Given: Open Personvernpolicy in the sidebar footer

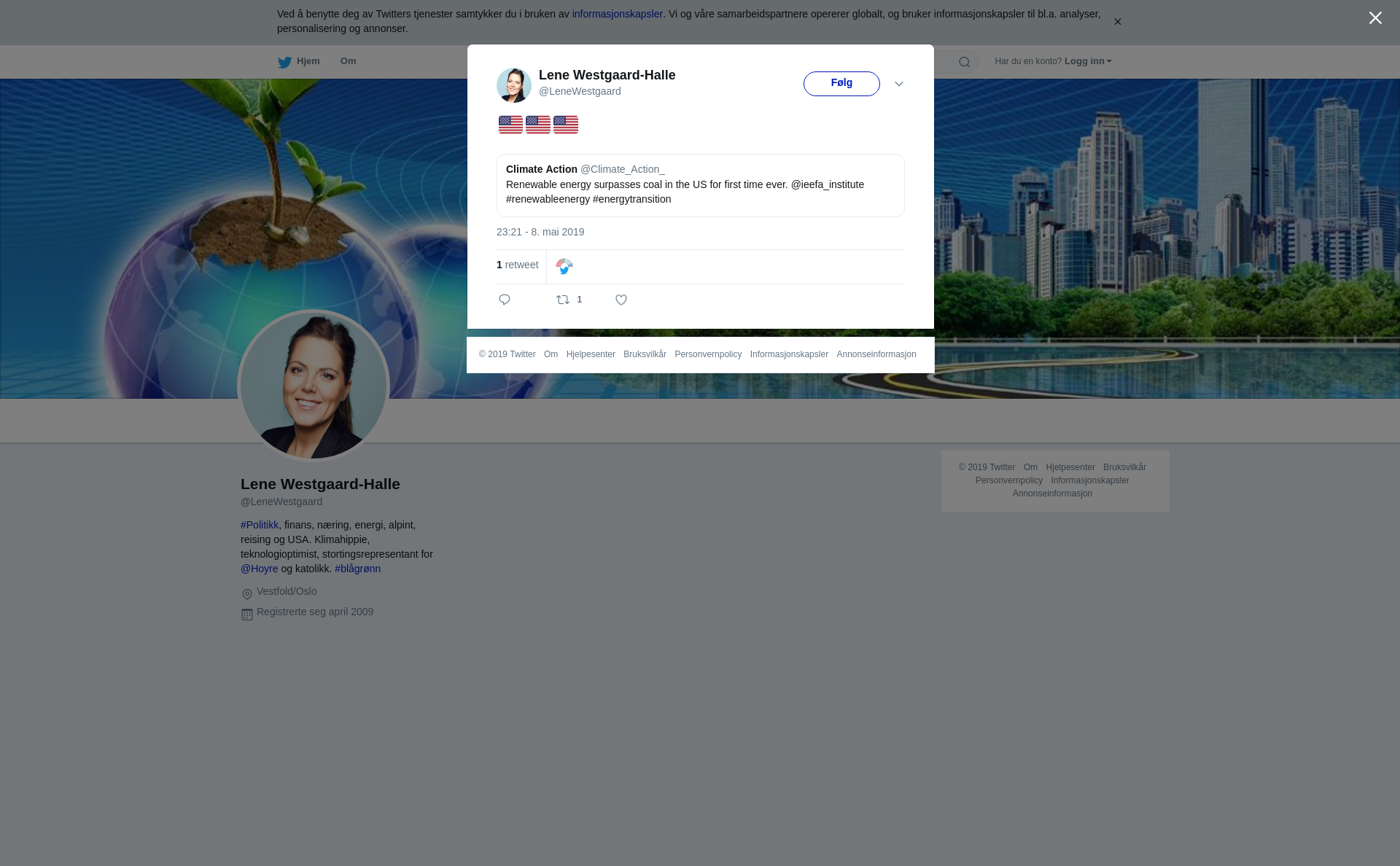Looking at the screenshot, I should tap(1009, 480).
